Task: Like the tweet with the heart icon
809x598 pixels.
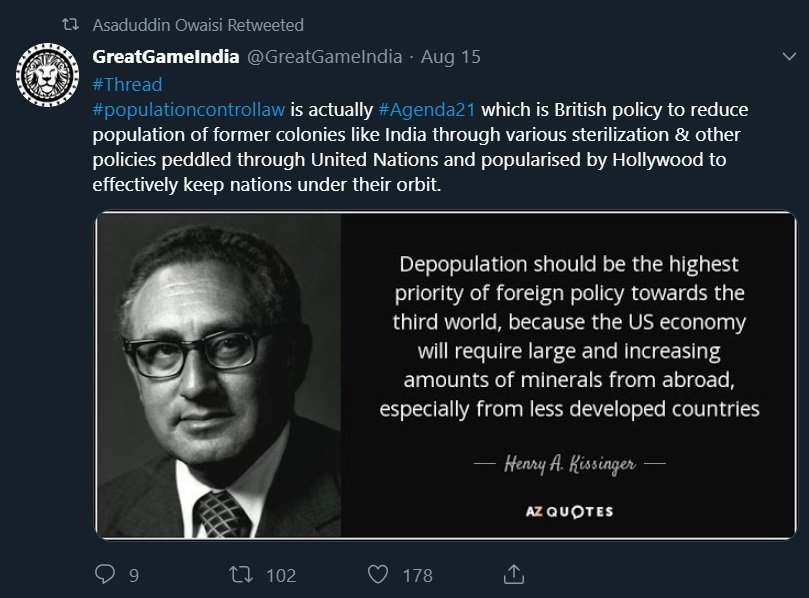Action: click(x=377, y=574)
